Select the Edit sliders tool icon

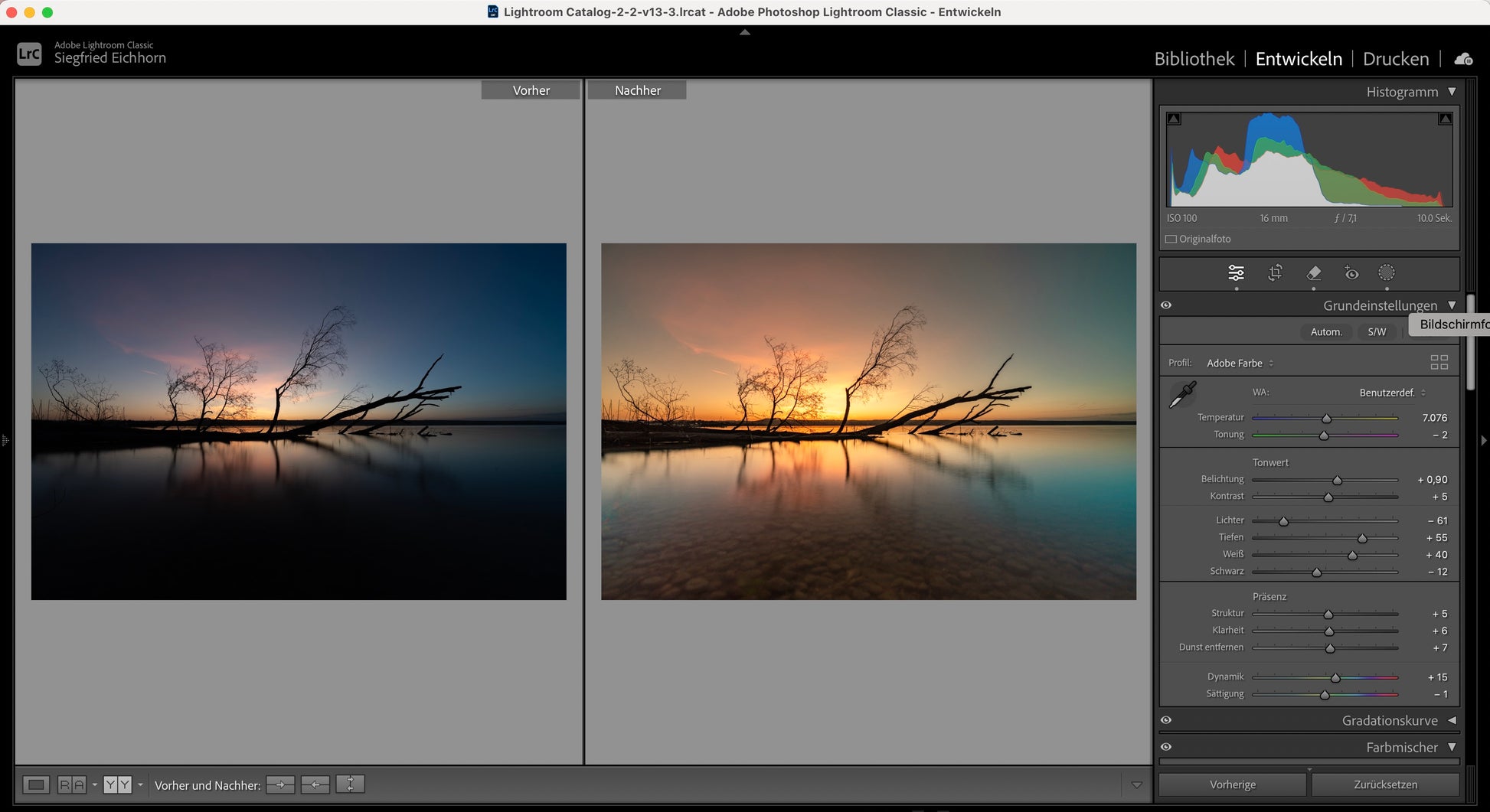pyautogui.click(x=1236, y=273)
